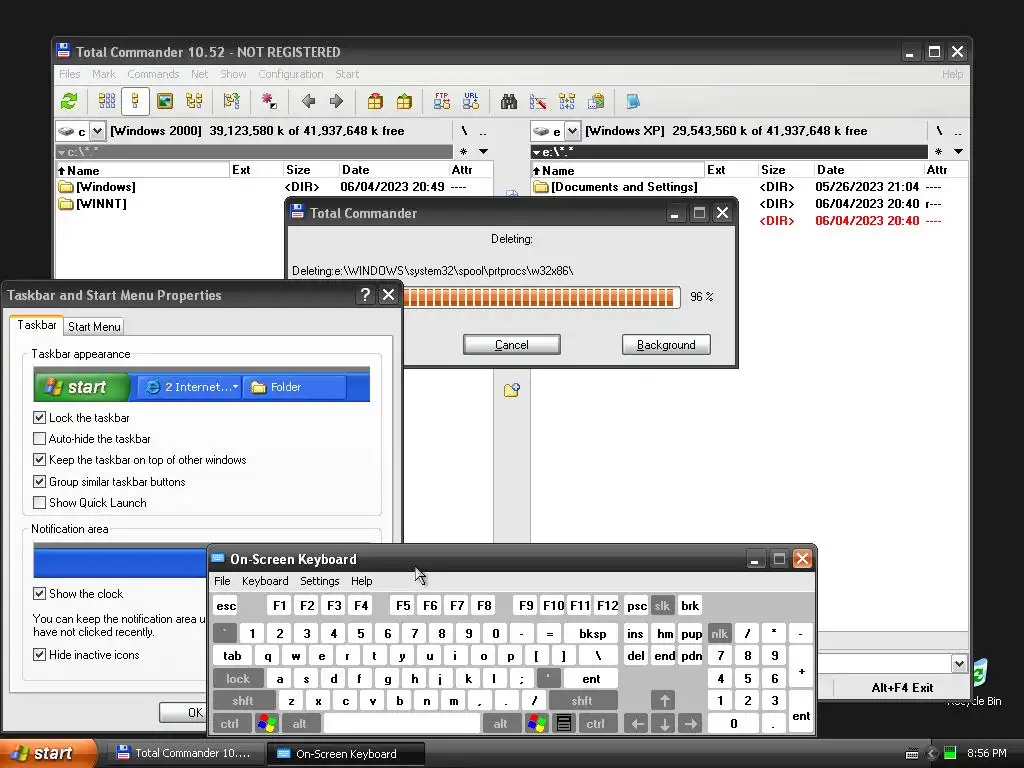
Task: Click up arrow key on On-Screen Keyboard
Action: coord(664,701)
